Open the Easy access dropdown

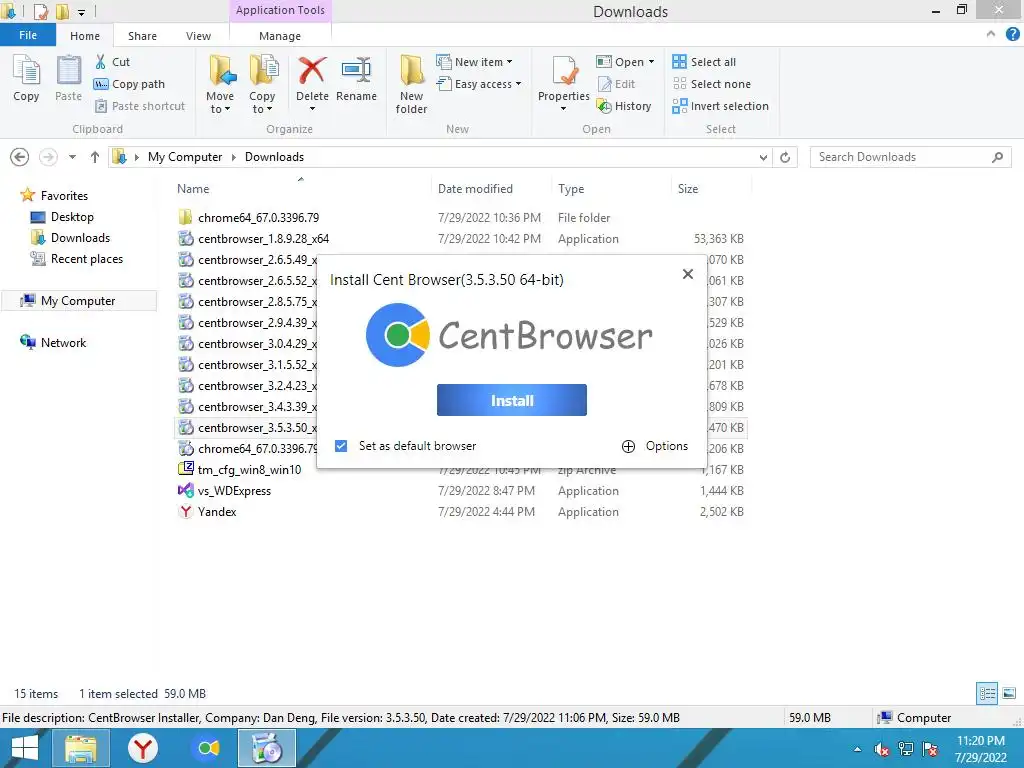click(x=479, y=84)
